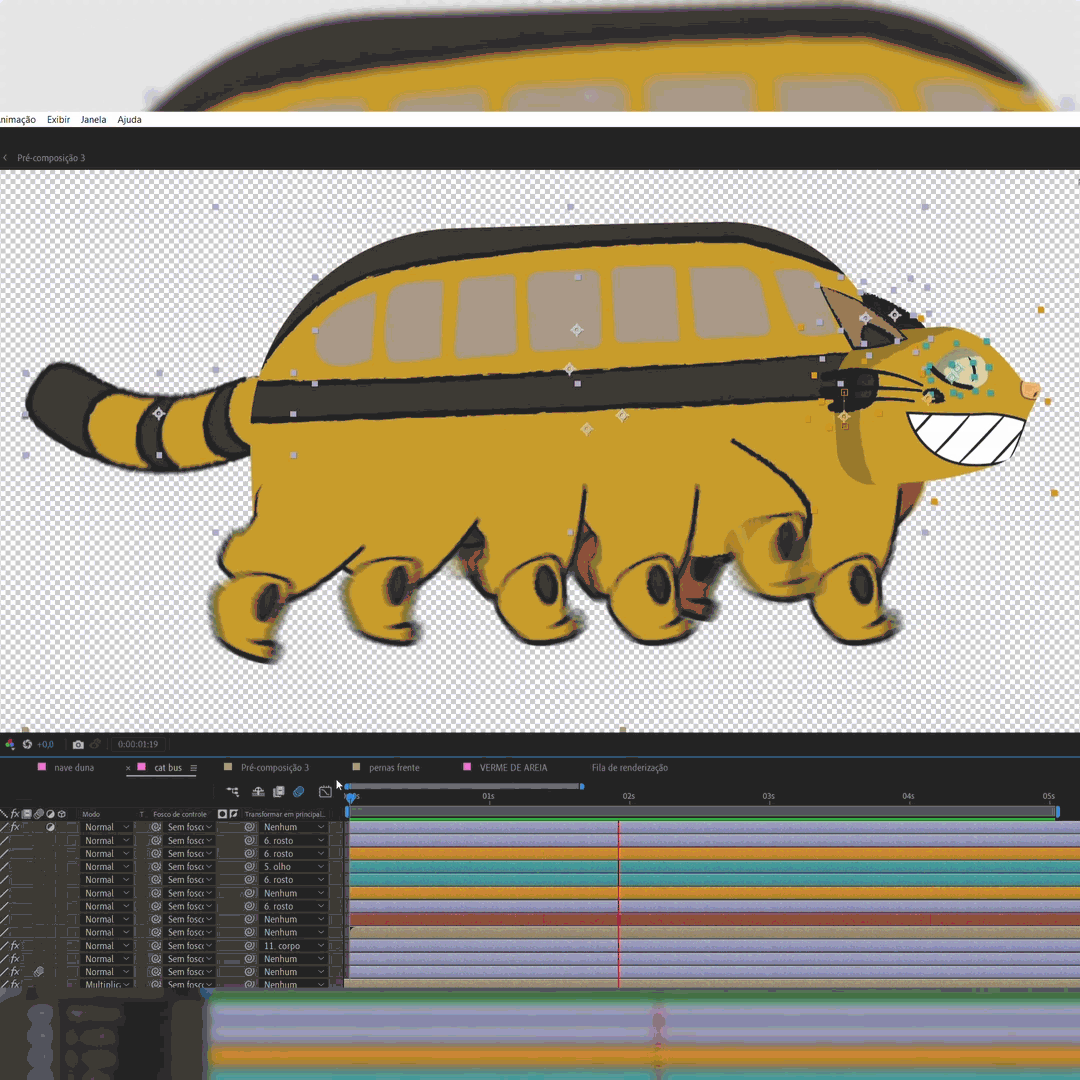Click the Transformar em principal column header

pyautogui.click(x=284, y=814)
